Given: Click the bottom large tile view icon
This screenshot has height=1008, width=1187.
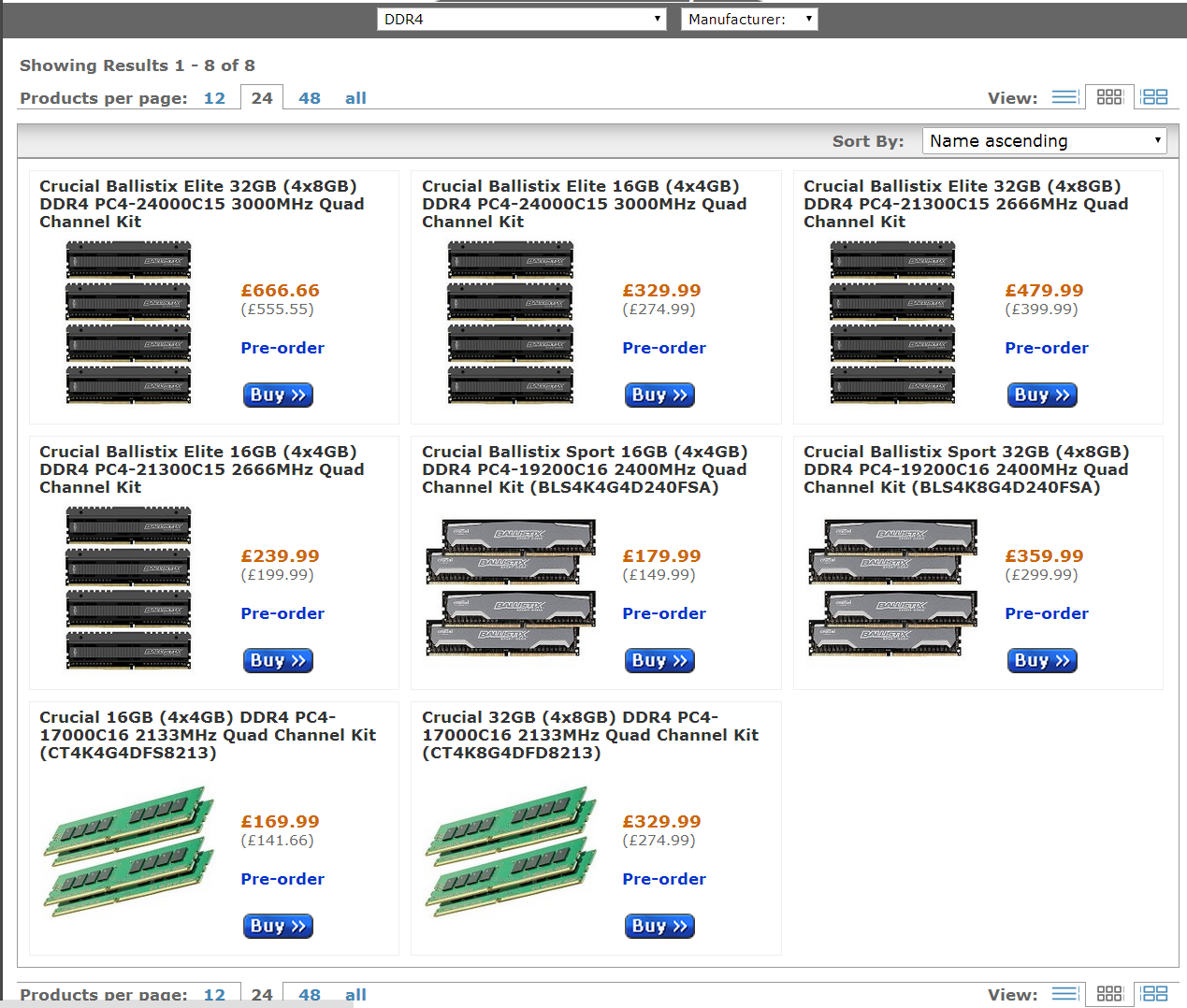Looking at the screenshot, I should [x=1155, y=994].
